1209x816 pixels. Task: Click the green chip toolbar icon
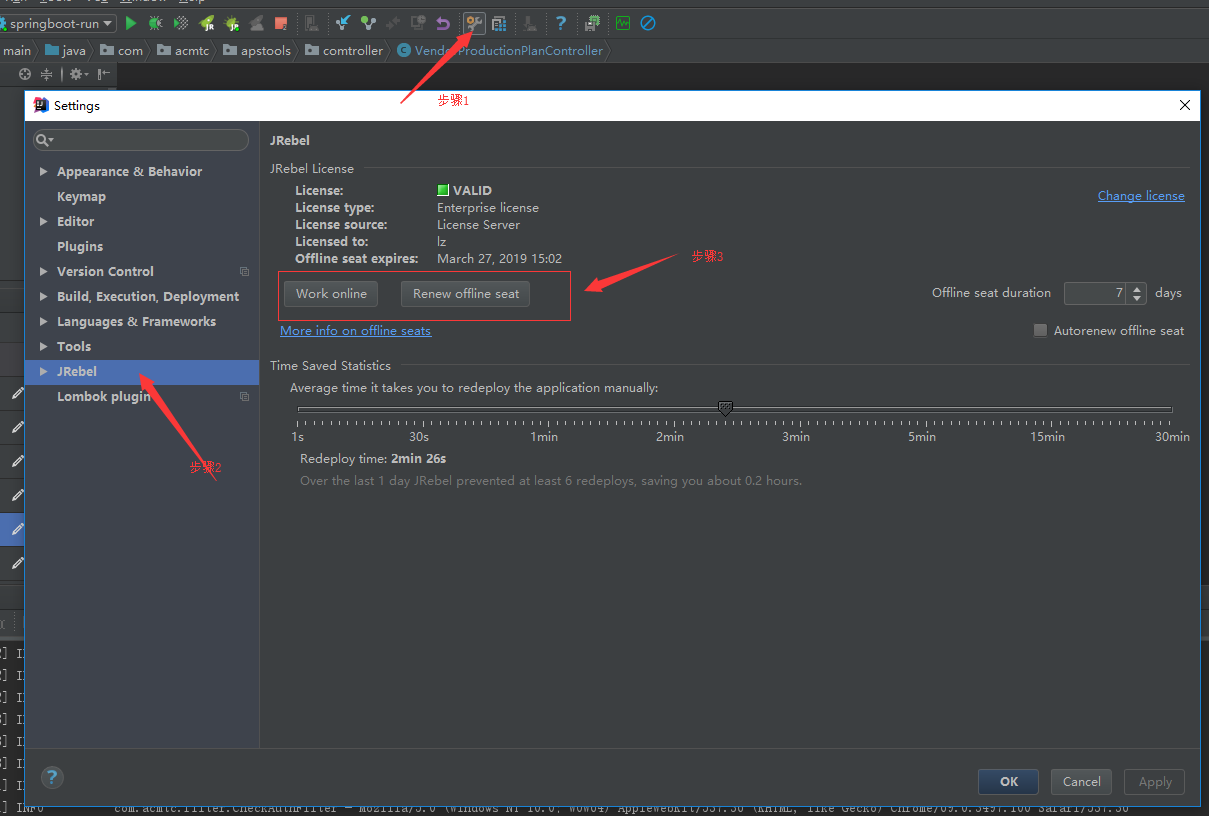click(x=592, y=22)
